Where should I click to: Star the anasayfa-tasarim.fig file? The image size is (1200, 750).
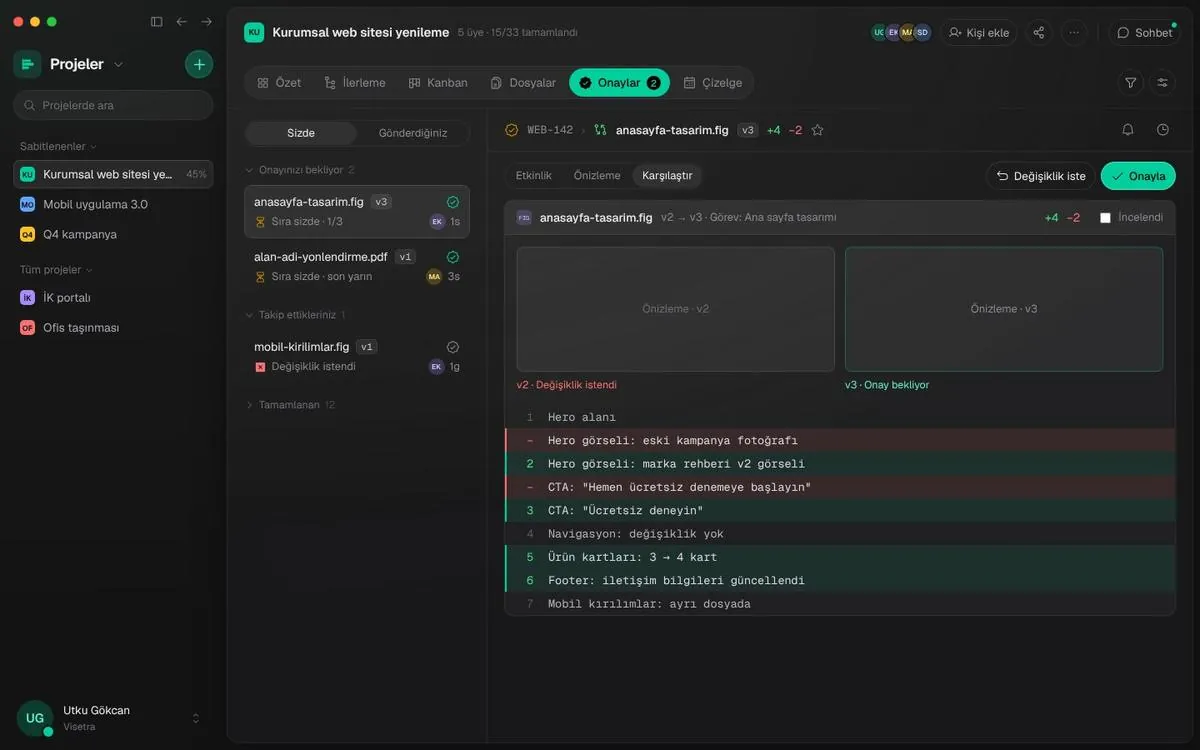(x=817, y=130)
